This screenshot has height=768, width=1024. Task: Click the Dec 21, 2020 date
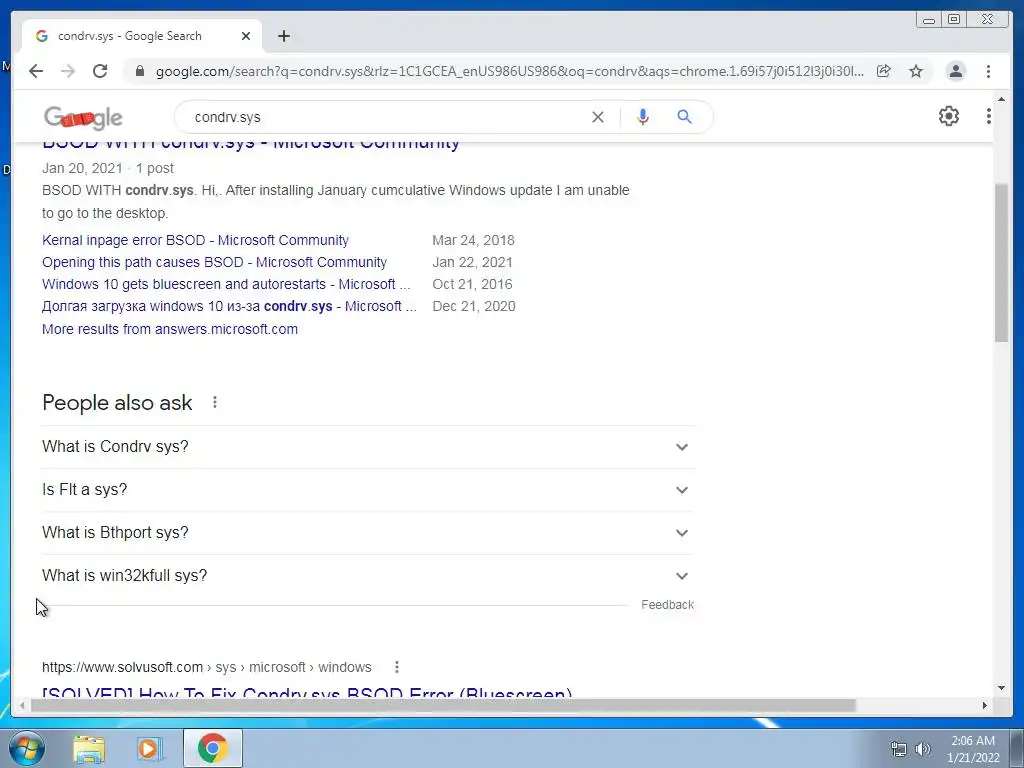click(473, 306)
